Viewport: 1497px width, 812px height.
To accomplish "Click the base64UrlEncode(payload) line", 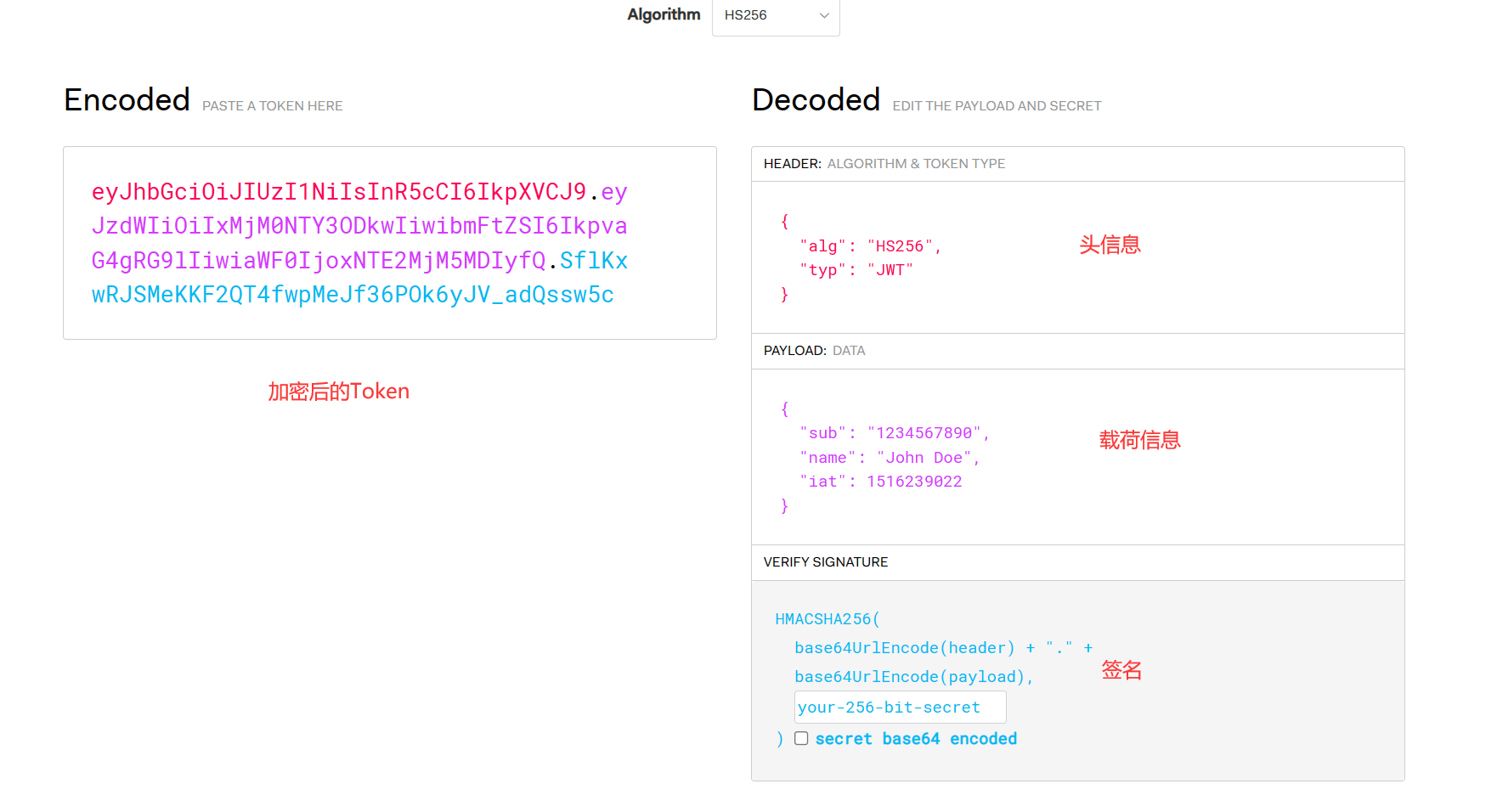I will tap(912, 677).
